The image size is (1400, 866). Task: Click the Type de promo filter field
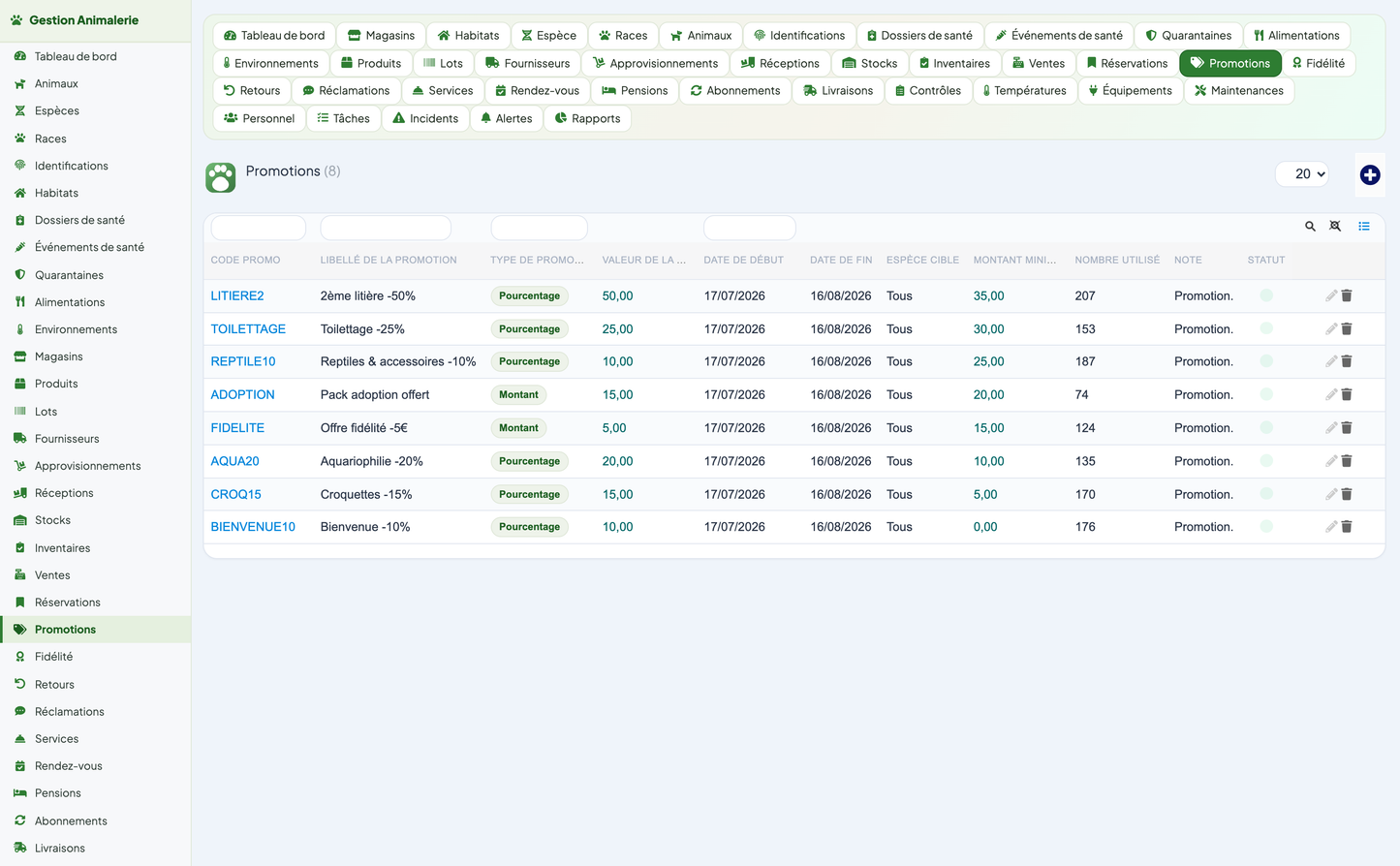(539, 228)
